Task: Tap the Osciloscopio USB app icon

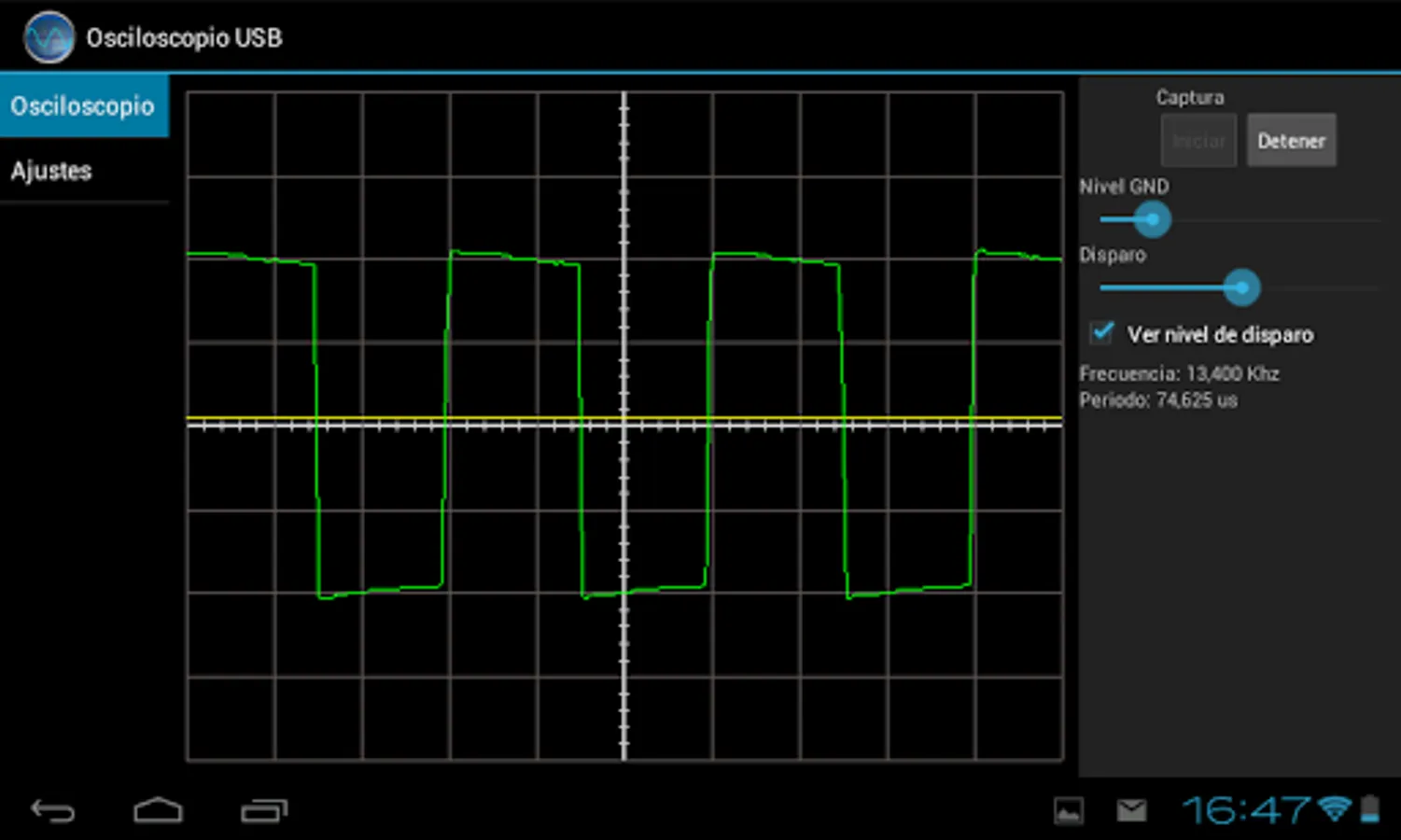Action: pos(49,37)
